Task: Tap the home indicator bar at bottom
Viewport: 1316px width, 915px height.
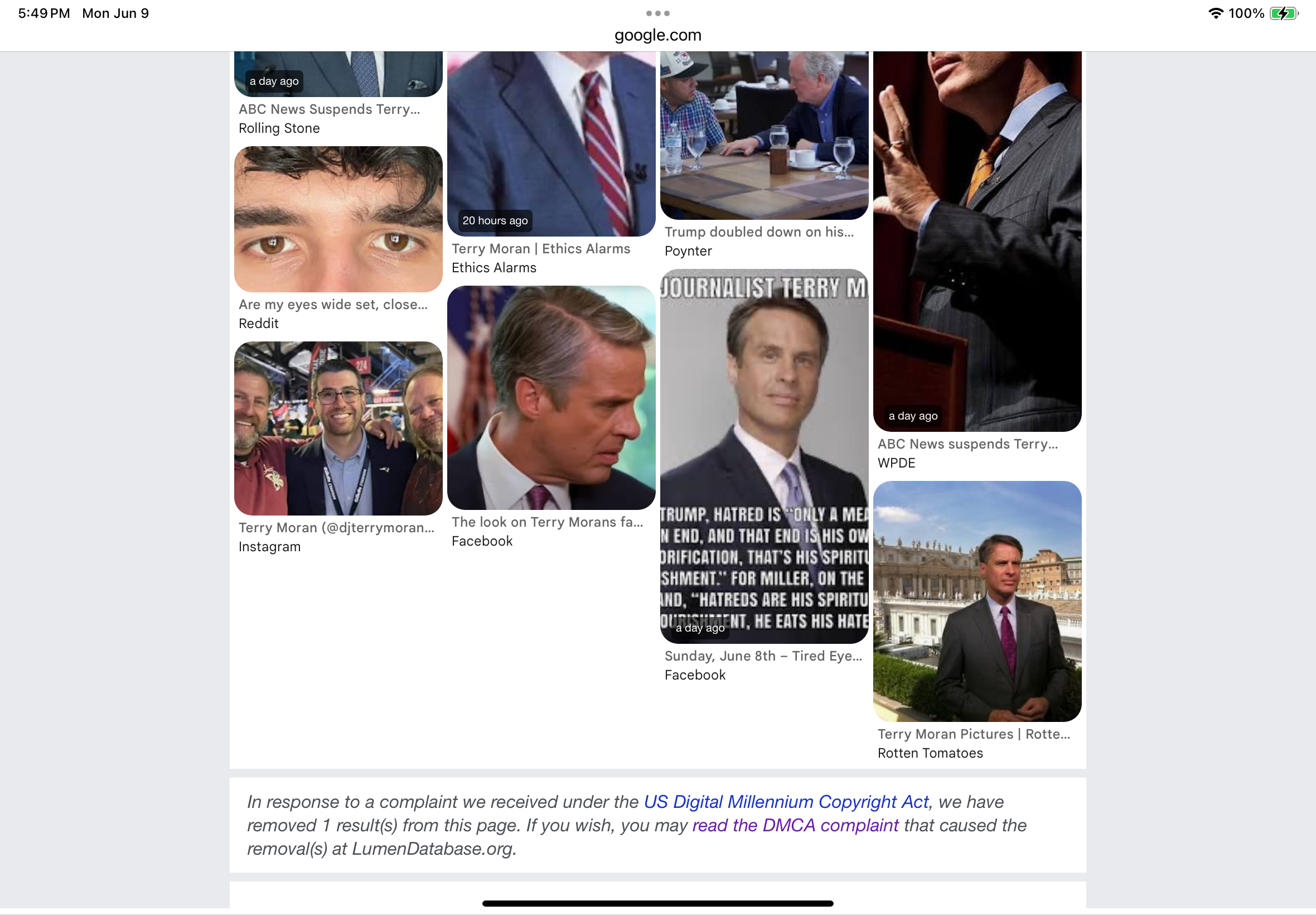Action: (x=657, y=903)
